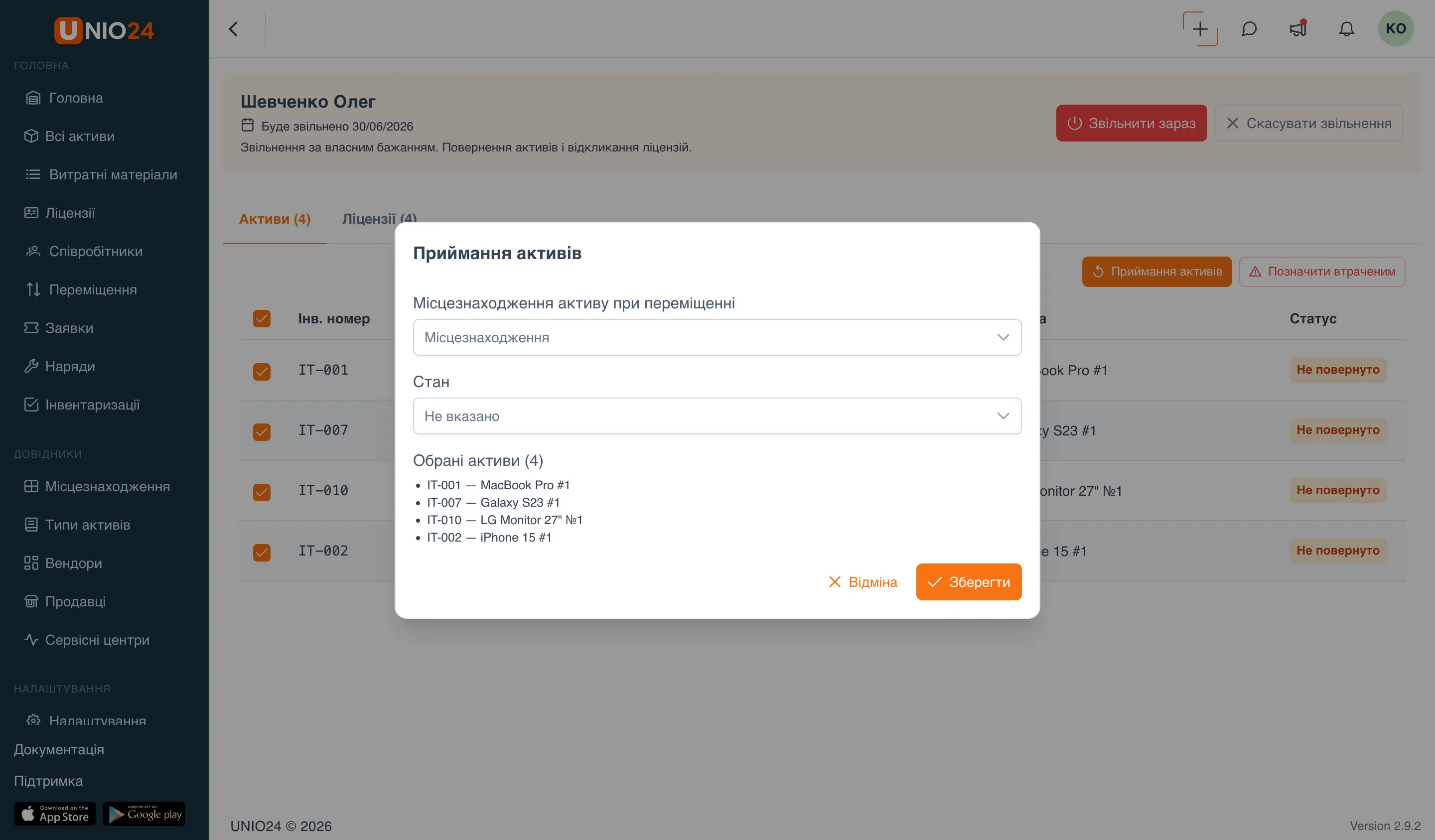
Task: Open the chat bubble icon
Action: pos(1249,29)
